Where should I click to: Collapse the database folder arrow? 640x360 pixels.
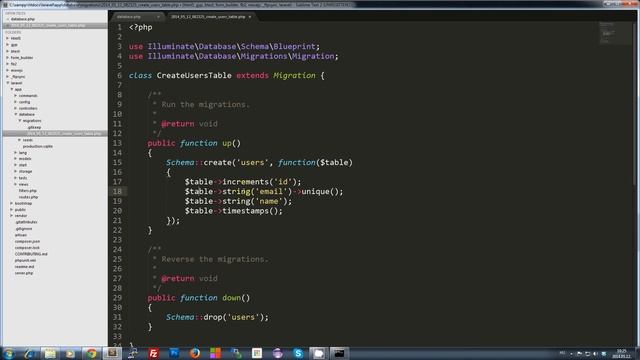16,114
